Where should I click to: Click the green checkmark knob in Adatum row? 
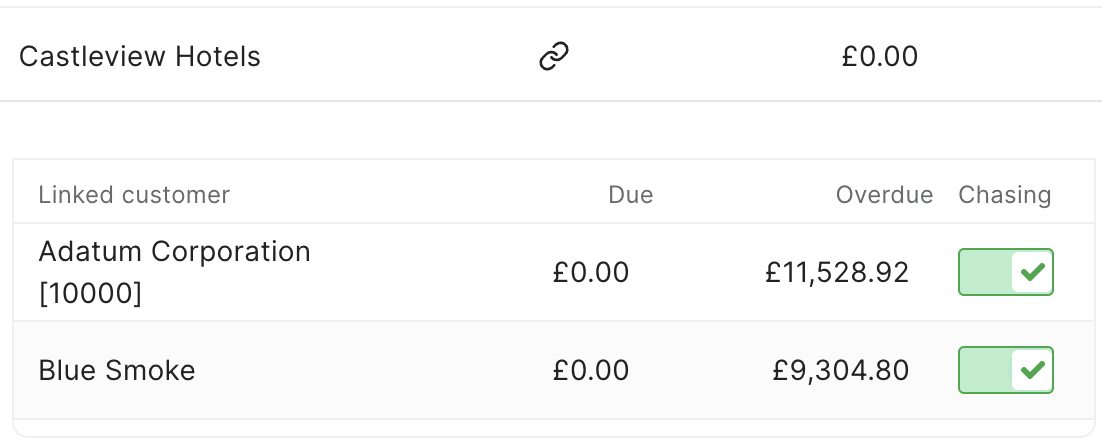[1032, 272]
